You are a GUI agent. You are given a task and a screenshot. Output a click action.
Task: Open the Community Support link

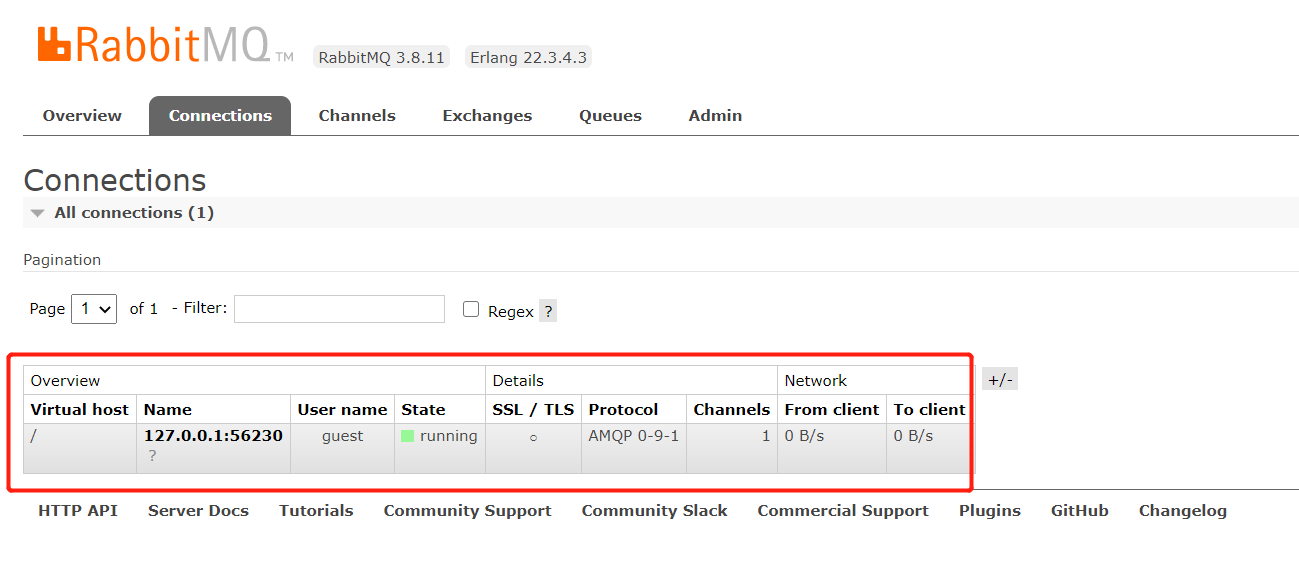[x=467, y=511]
